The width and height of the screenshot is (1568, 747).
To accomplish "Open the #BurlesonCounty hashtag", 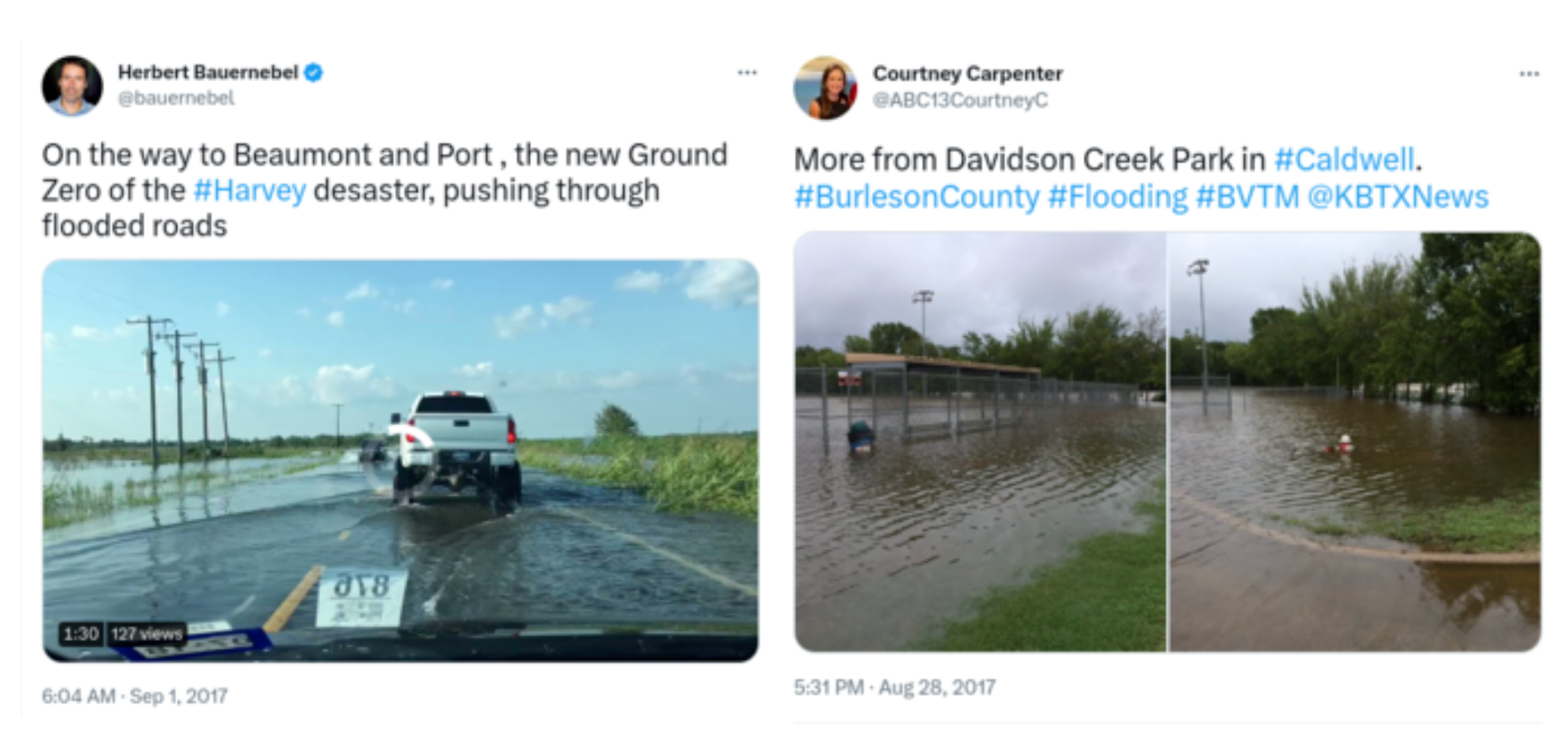I will point(917,196).
